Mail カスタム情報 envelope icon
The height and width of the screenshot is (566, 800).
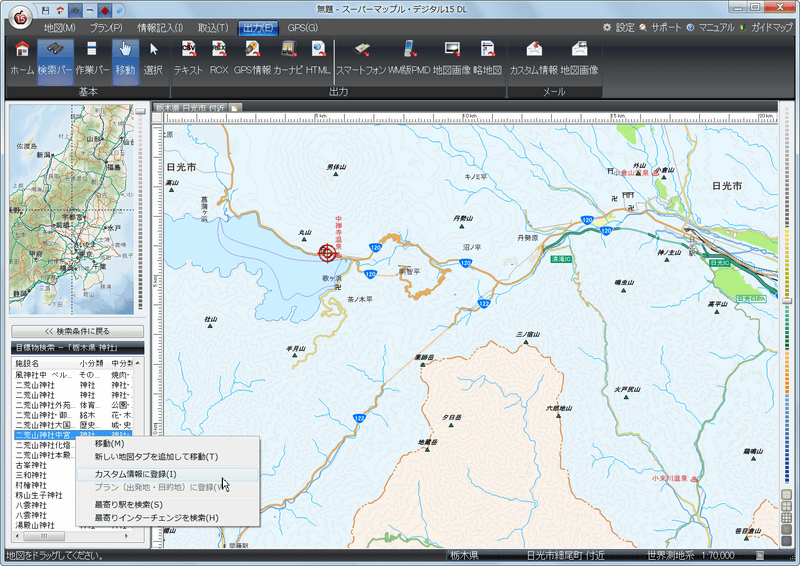[534, 59]
